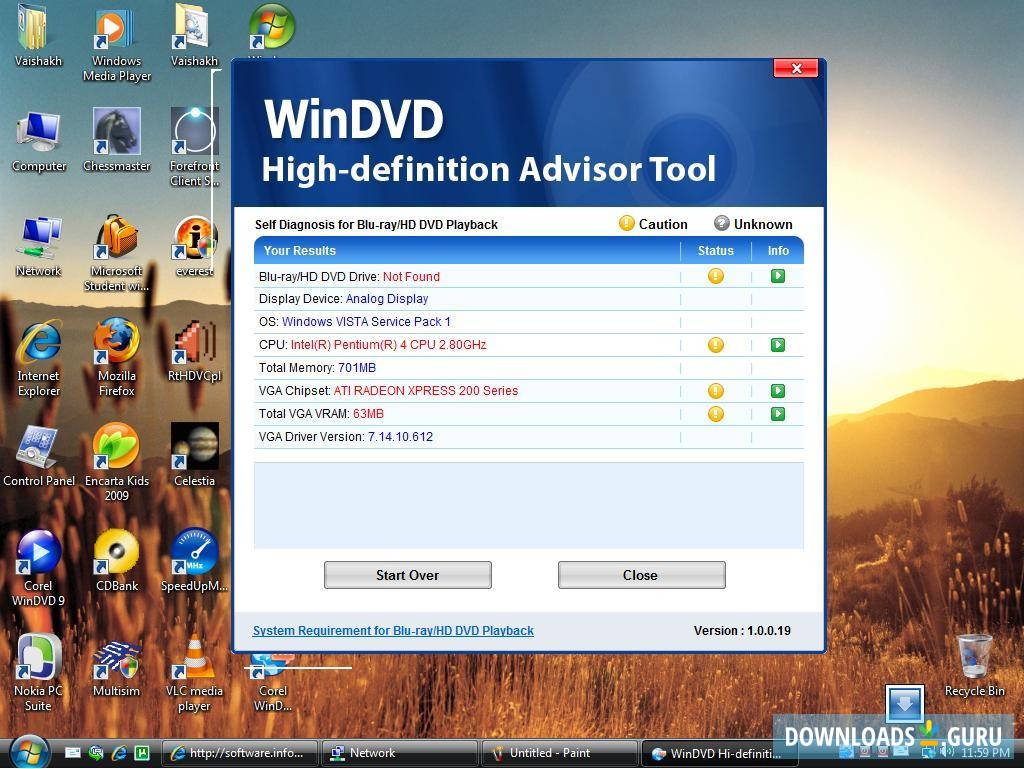Image resolution: width=1024 pixels, height=769 pixels.
Task: Click caution status icon for Blu-ray drive
Action: tap(716, 276)
